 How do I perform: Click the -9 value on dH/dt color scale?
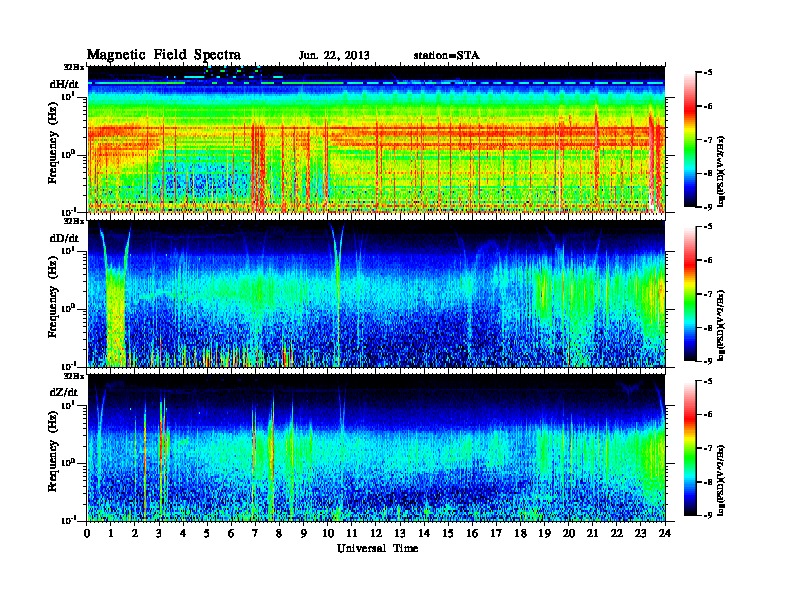pyautogui.click(x=707, y=207)
